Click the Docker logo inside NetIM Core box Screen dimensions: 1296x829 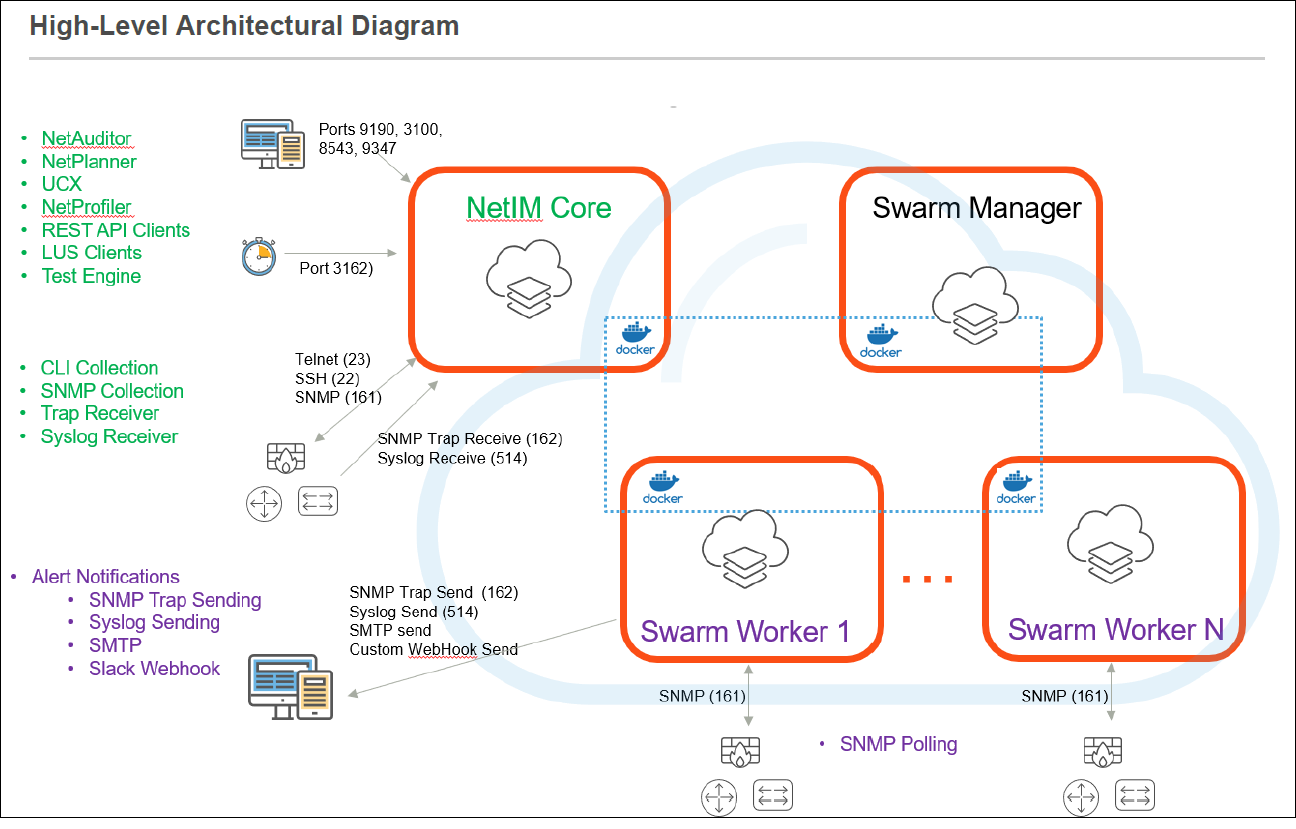coord(636,339)
